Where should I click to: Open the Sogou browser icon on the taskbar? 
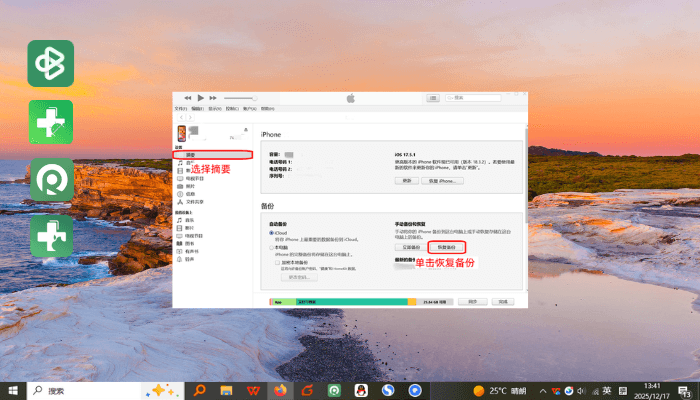pos(388,391)
